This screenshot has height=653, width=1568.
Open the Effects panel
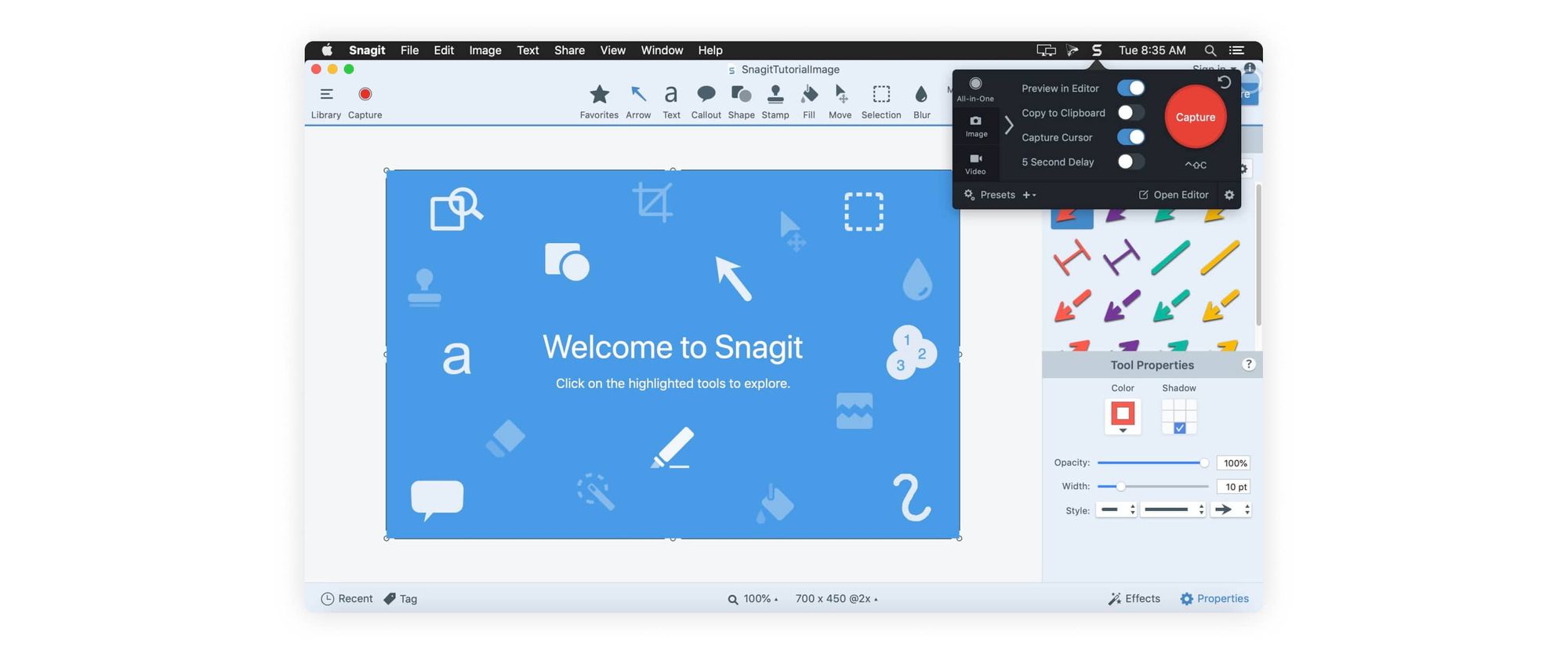(x=1134, y=599)
